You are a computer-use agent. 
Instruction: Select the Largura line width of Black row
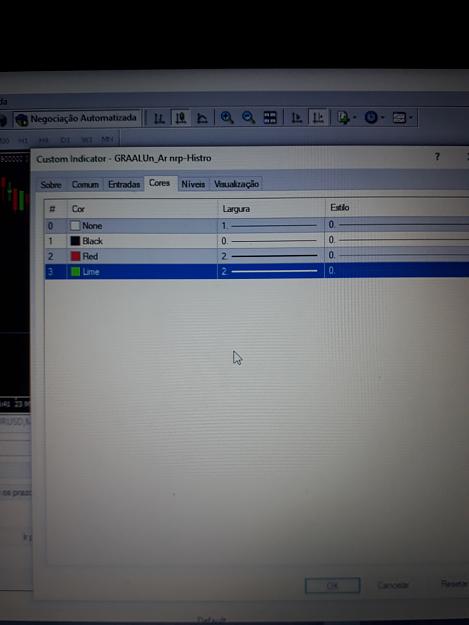point(271,241)
